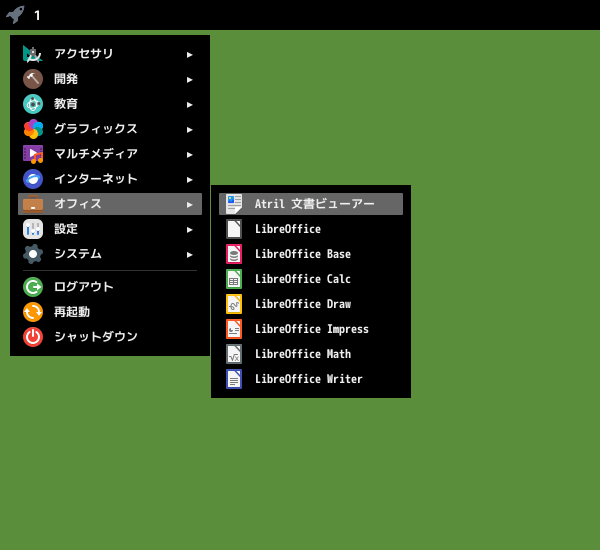Screen dimensions: 600x550
Task: Click the 開発 hammer icon
Action: (33, 79)
